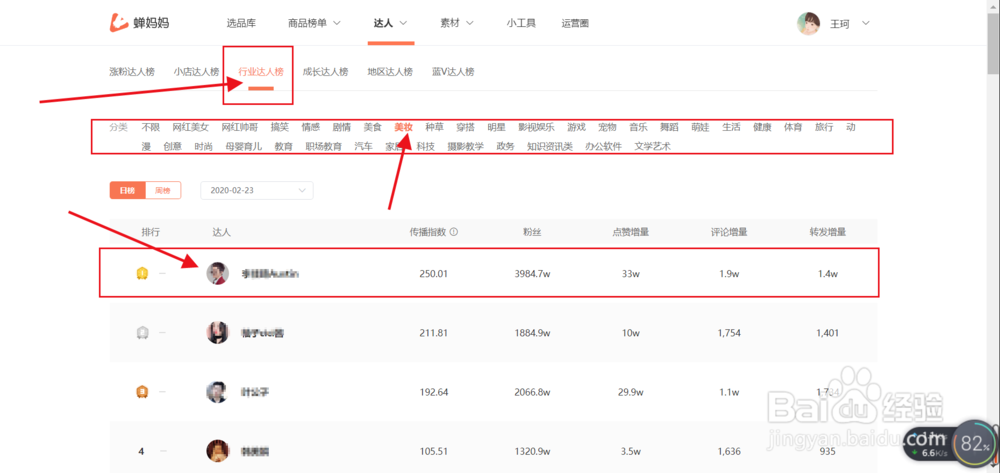Open avatar of the 250.01 index creator

[x=217, y=273]
